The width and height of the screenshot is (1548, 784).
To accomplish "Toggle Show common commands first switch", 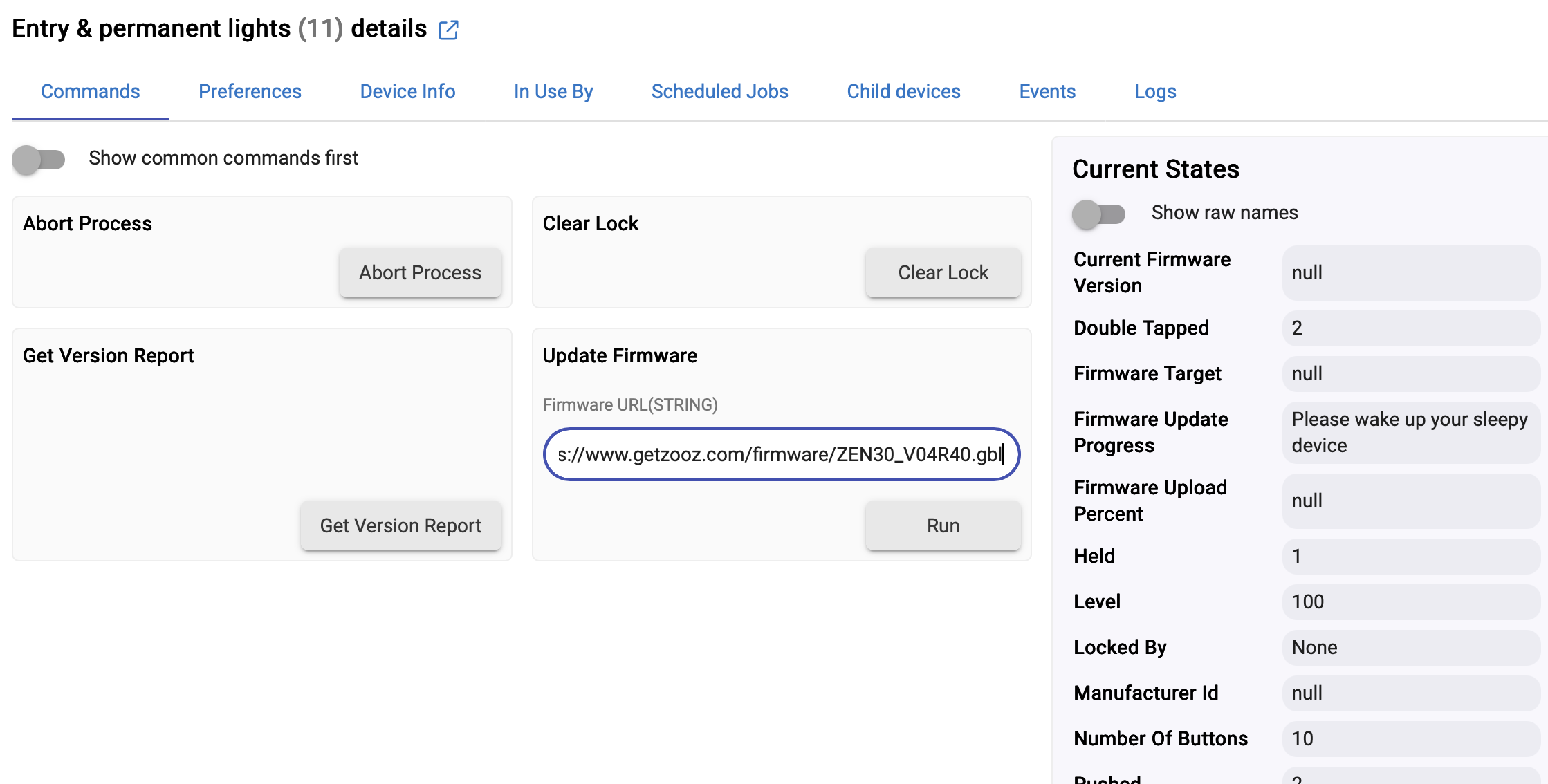I will coord(39,159).
